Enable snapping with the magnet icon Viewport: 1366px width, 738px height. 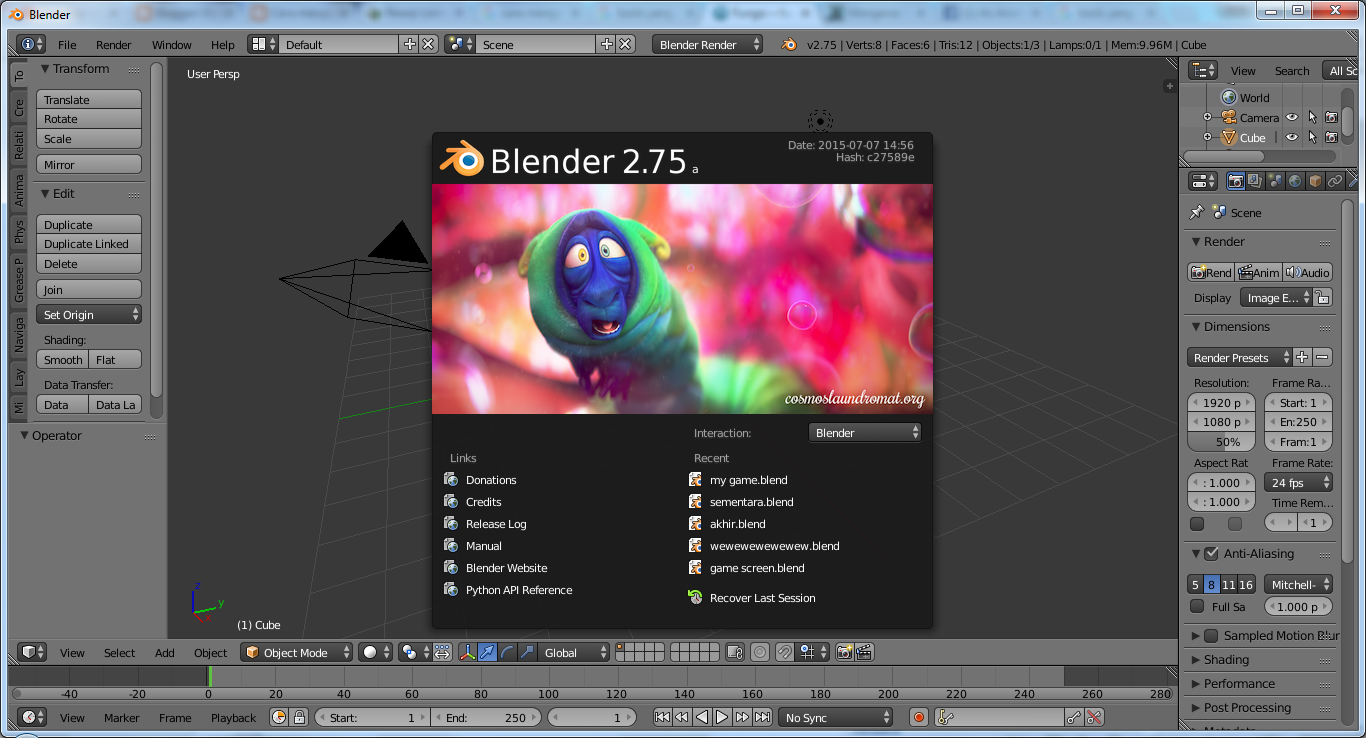click(x=783, y=652)
